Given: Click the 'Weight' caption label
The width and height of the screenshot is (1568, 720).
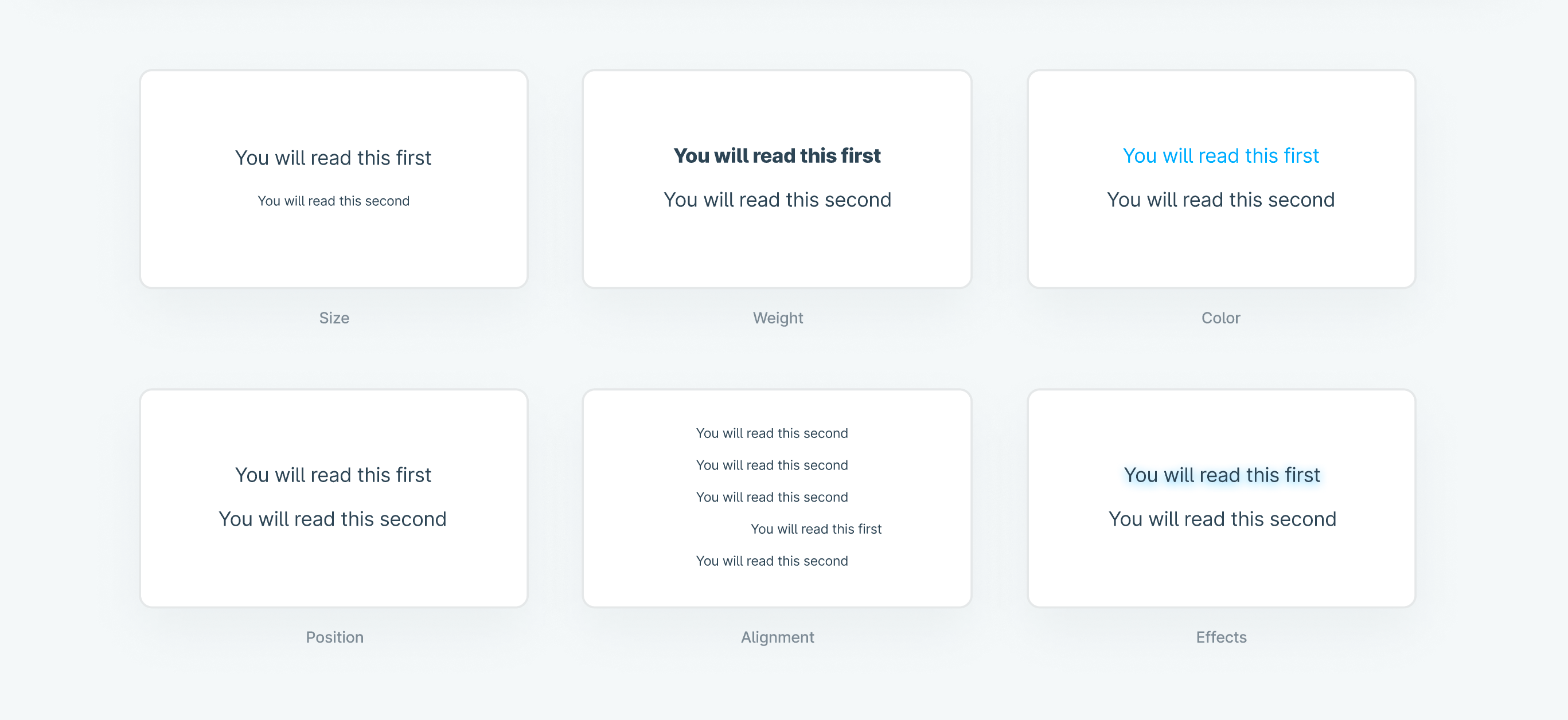Looking at the screenshot, I should [777, 318].
